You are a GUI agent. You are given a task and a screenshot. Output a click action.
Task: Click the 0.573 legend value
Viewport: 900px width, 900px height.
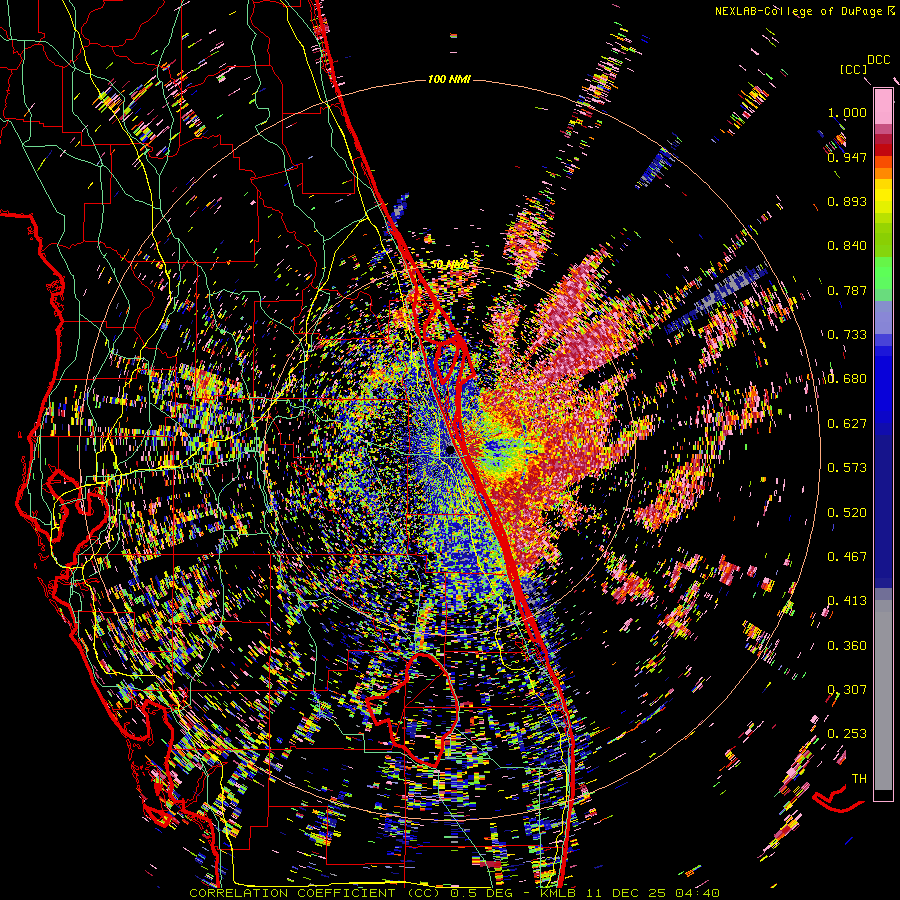(x=847, y=468)
